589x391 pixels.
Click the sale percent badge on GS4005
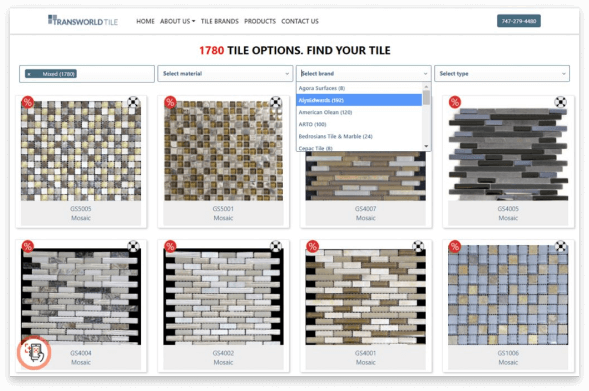tap(455, 102)
